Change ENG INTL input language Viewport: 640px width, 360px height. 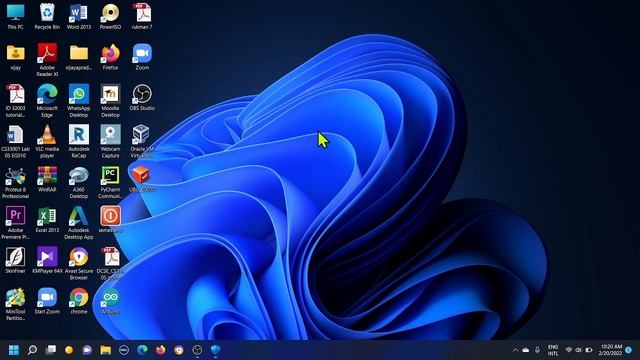553,350
